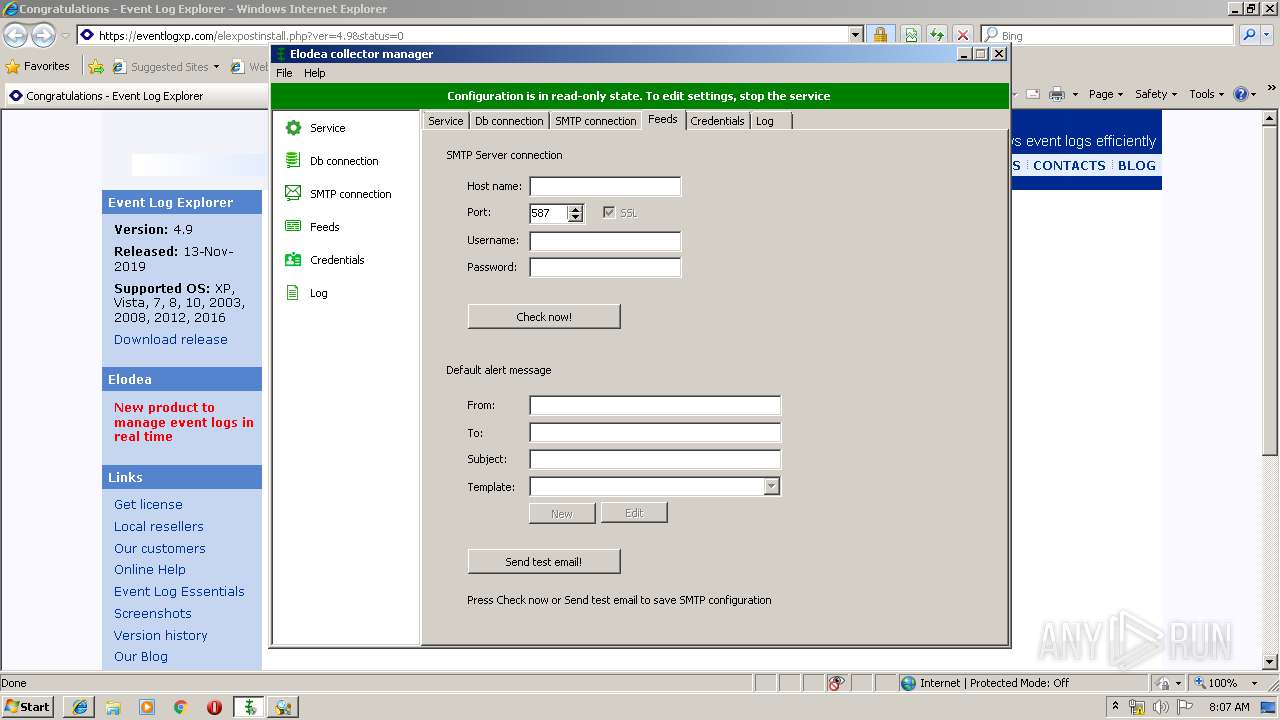The width and height of the screenshot is (1280, 720).
Task: Click the volume speaker tray icon
Action: (1160, 707)
